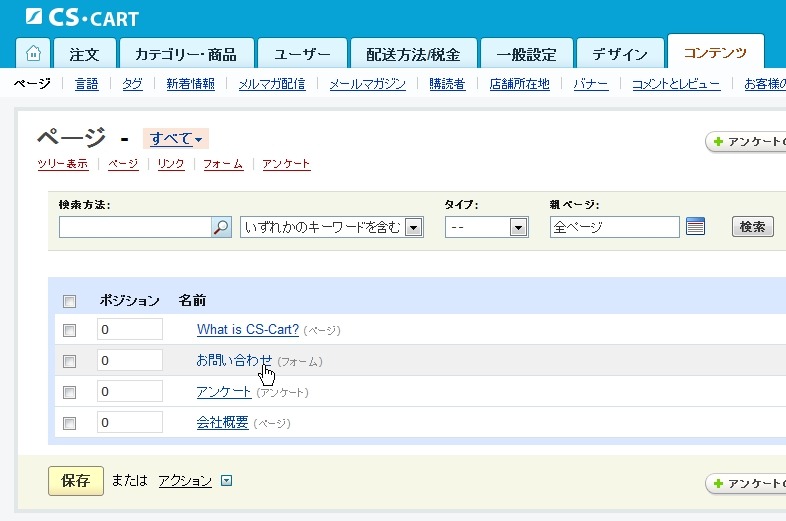786x521 pixels.
Task: Open the 新着情報 submenu link
Action: tap(190, 84)
